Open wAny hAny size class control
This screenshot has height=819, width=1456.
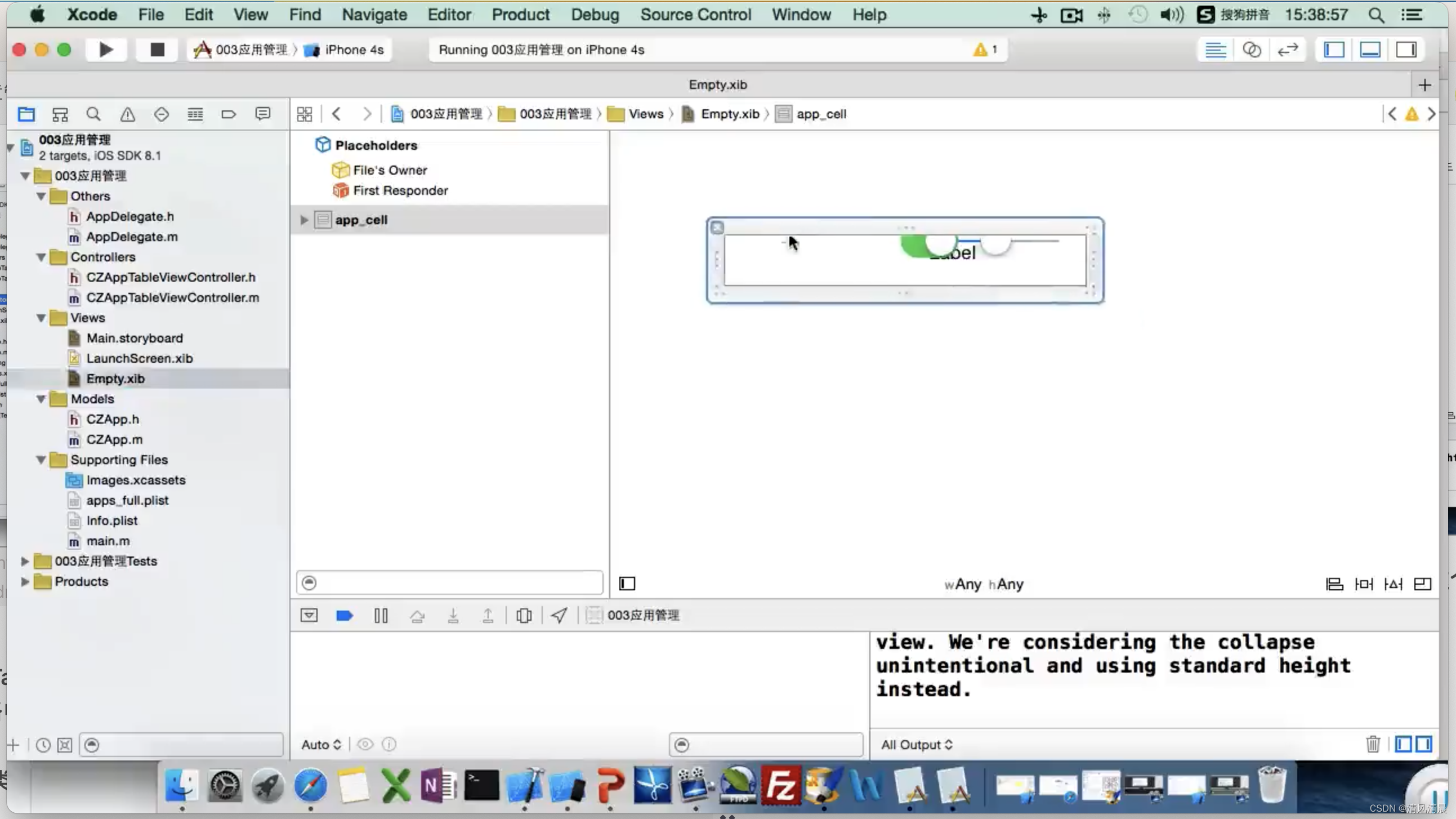(x=984, y=584)
